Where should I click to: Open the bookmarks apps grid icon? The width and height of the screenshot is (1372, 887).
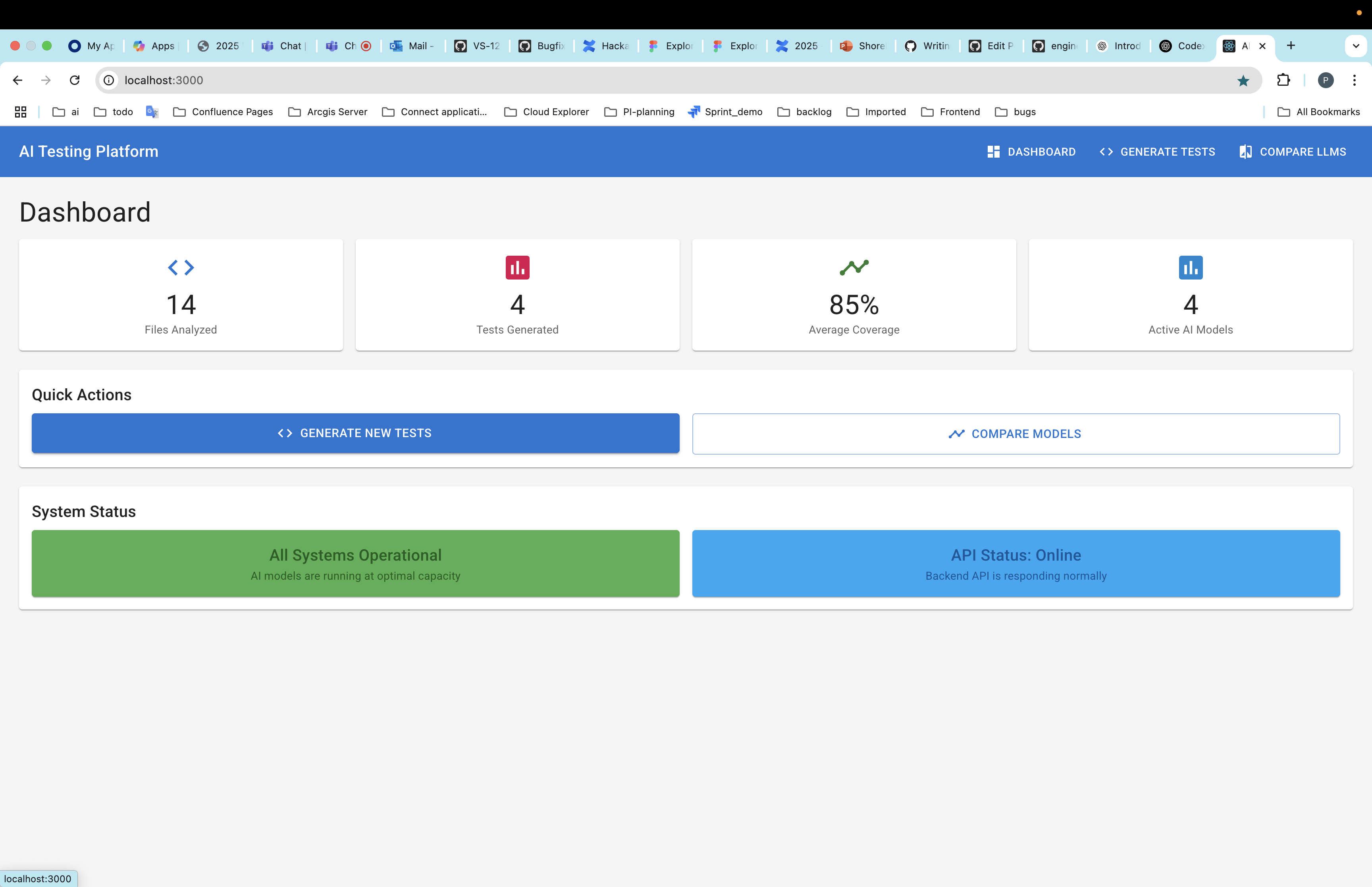pyautogui.click(x=21, y=112)
